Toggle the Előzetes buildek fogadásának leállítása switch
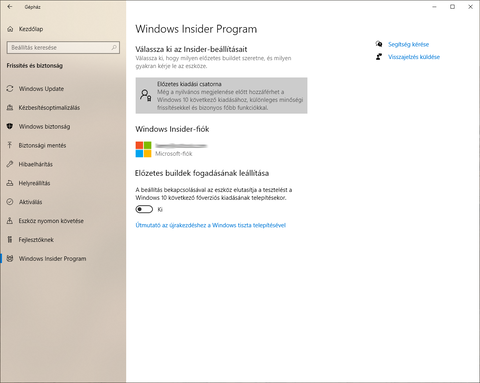480x383 pixels. point(144,209)
